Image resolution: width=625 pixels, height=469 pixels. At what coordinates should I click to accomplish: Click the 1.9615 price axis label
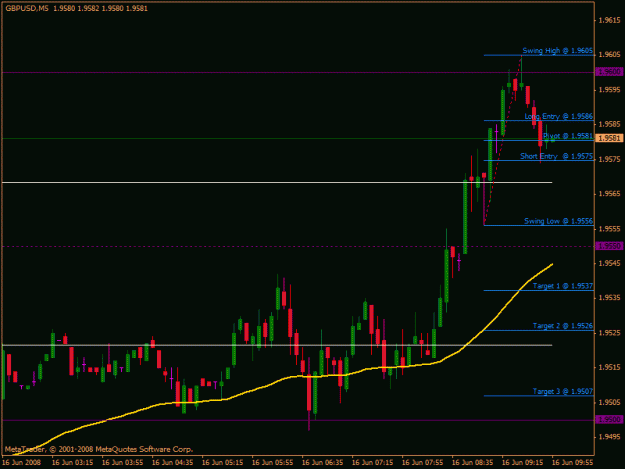(x=610, y=20)
